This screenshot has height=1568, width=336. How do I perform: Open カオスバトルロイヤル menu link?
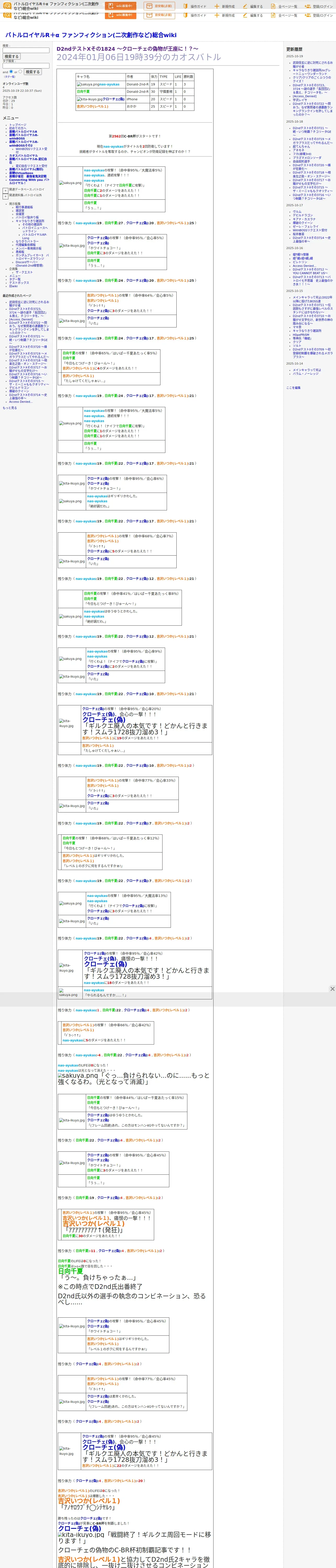point(23,156)
